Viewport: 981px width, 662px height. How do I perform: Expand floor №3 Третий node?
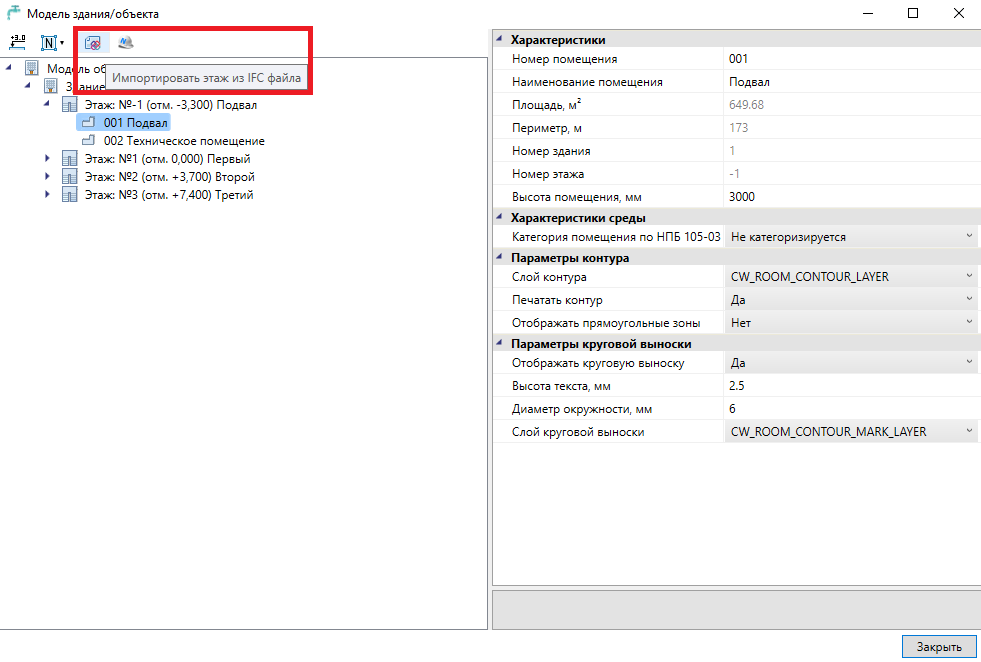[47, 195]
